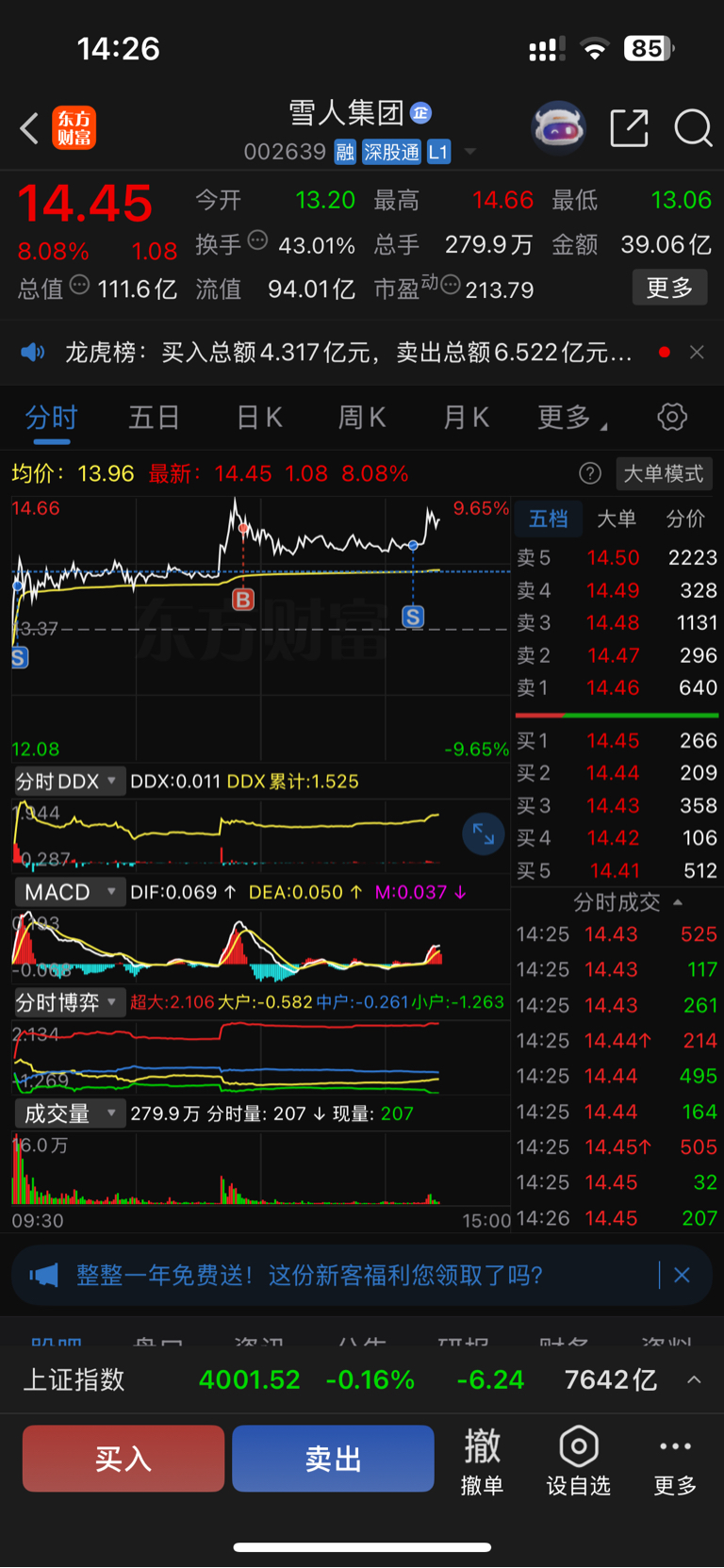Tap the share export icon

[629, 127]
